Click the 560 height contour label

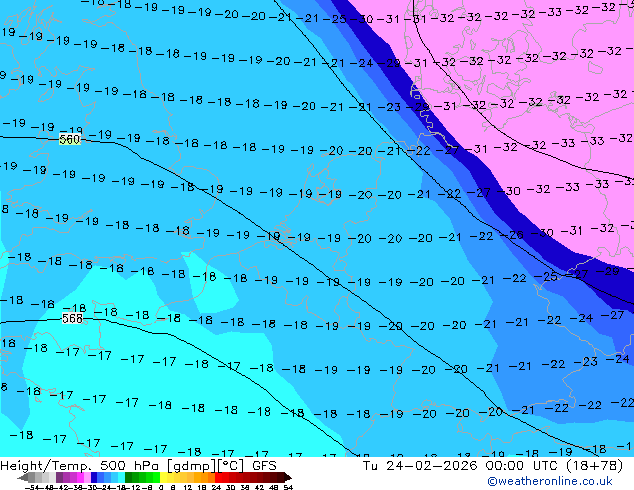coord(70,139)
